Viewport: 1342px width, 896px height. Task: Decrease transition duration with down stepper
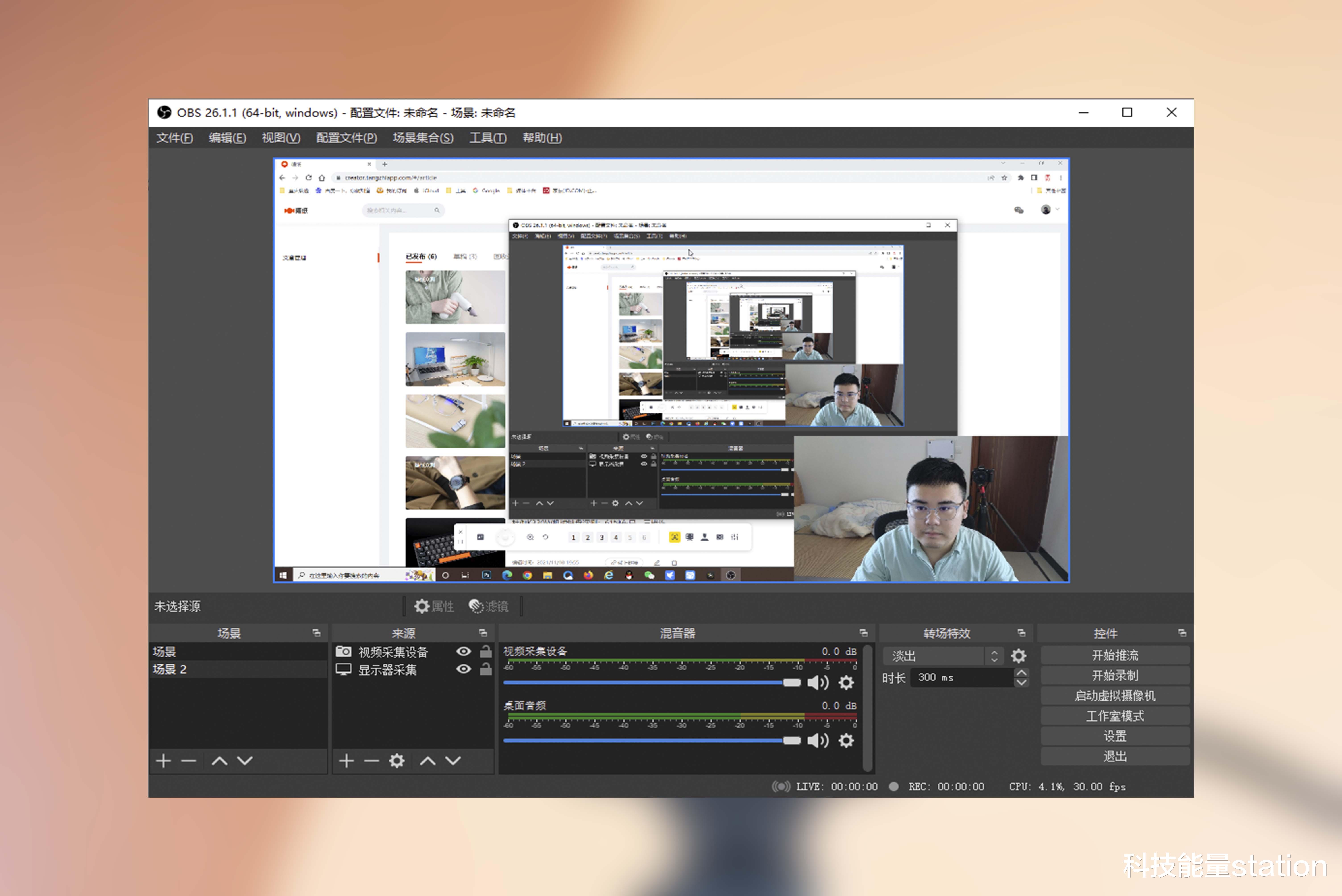click(x=1021, y=682)
